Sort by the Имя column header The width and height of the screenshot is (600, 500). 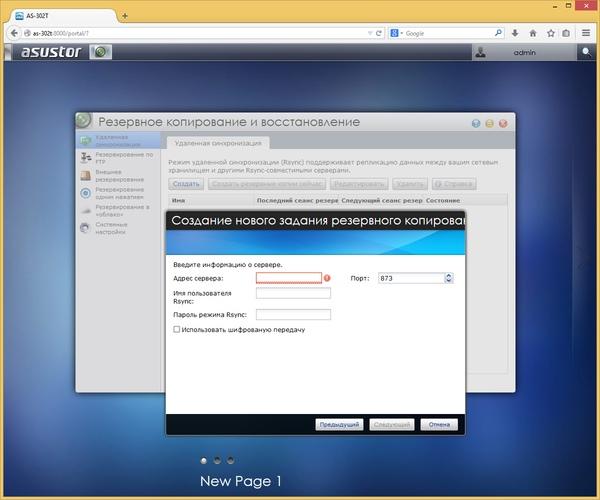tap(212, 200)
